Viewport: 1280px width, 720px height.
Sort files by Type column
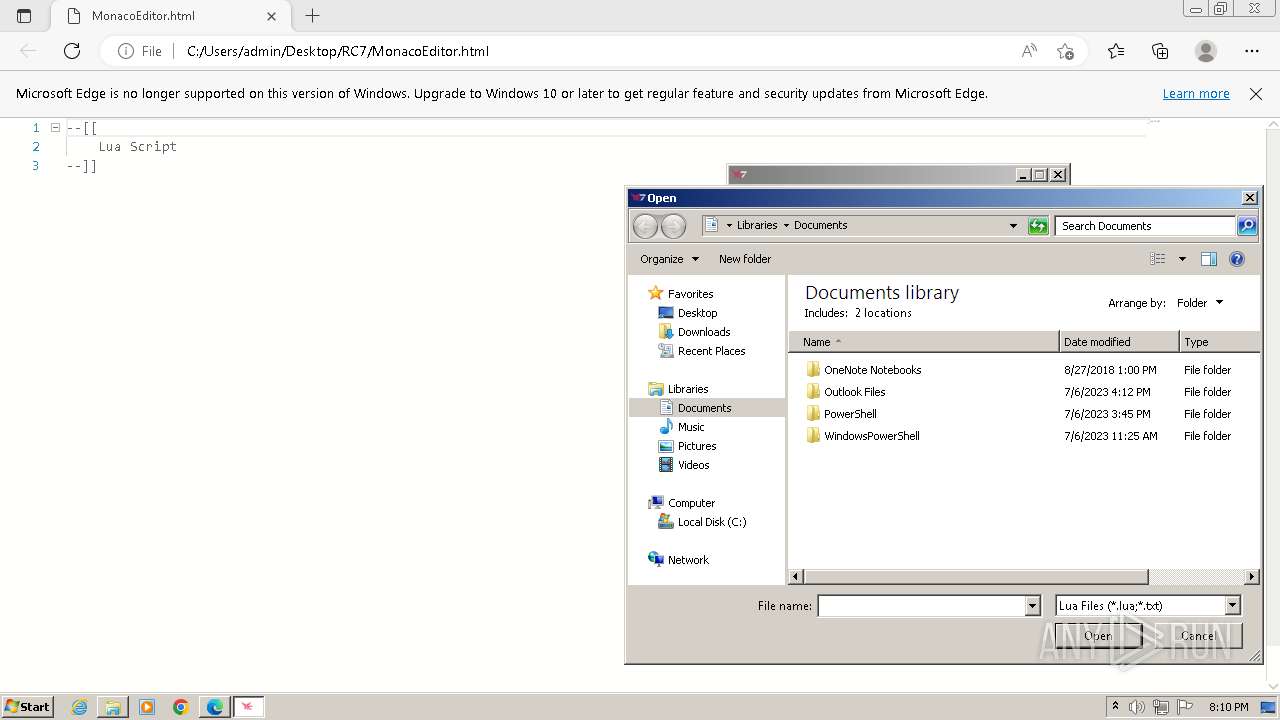tap(1220, 342)
